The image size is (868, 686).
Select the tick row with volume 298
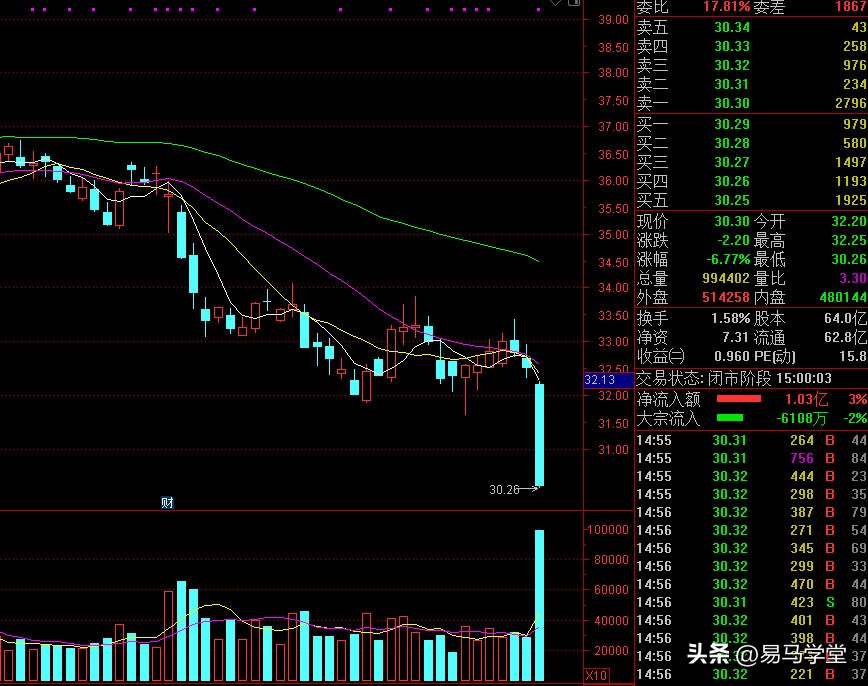751,494
